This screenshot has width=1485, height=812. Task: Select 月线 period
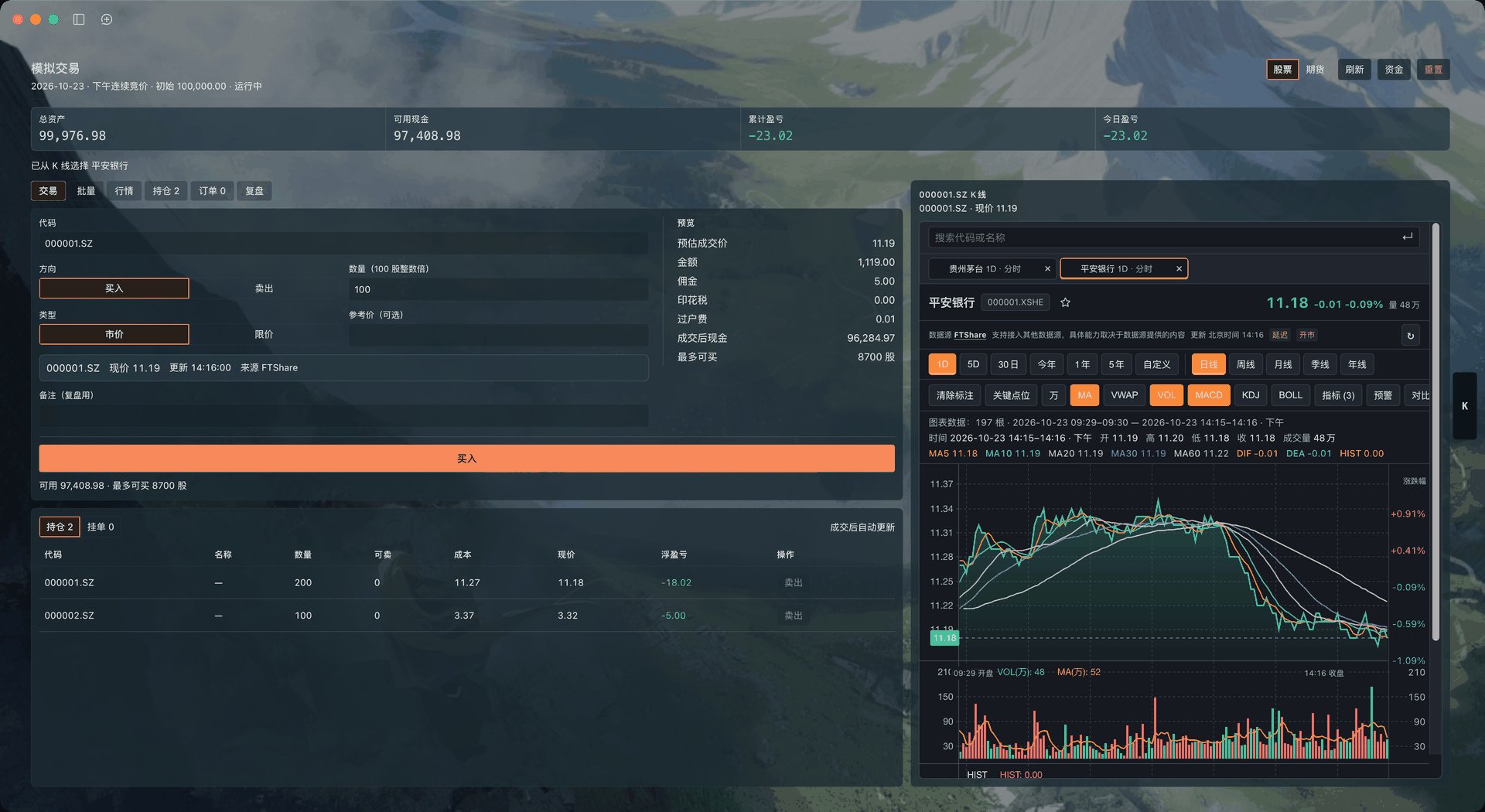[1282, 364]
